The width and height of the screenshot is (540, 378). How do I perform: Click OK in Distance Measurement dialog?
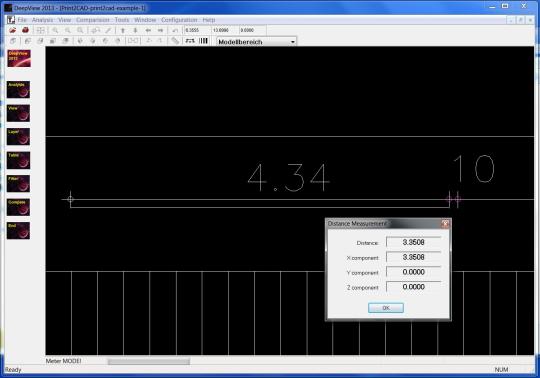pos(386,308)
